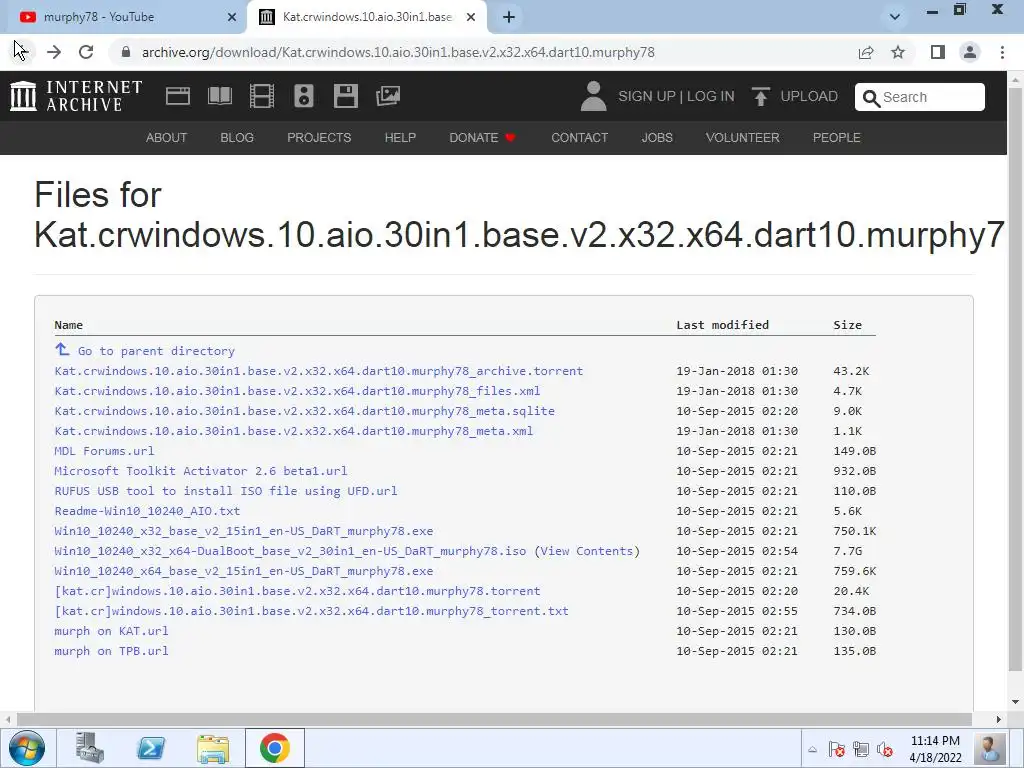The width and height of the screenshot is (1024, 768).
Task: Open Windows Explorer from taskbar
Action: point(213,748)
